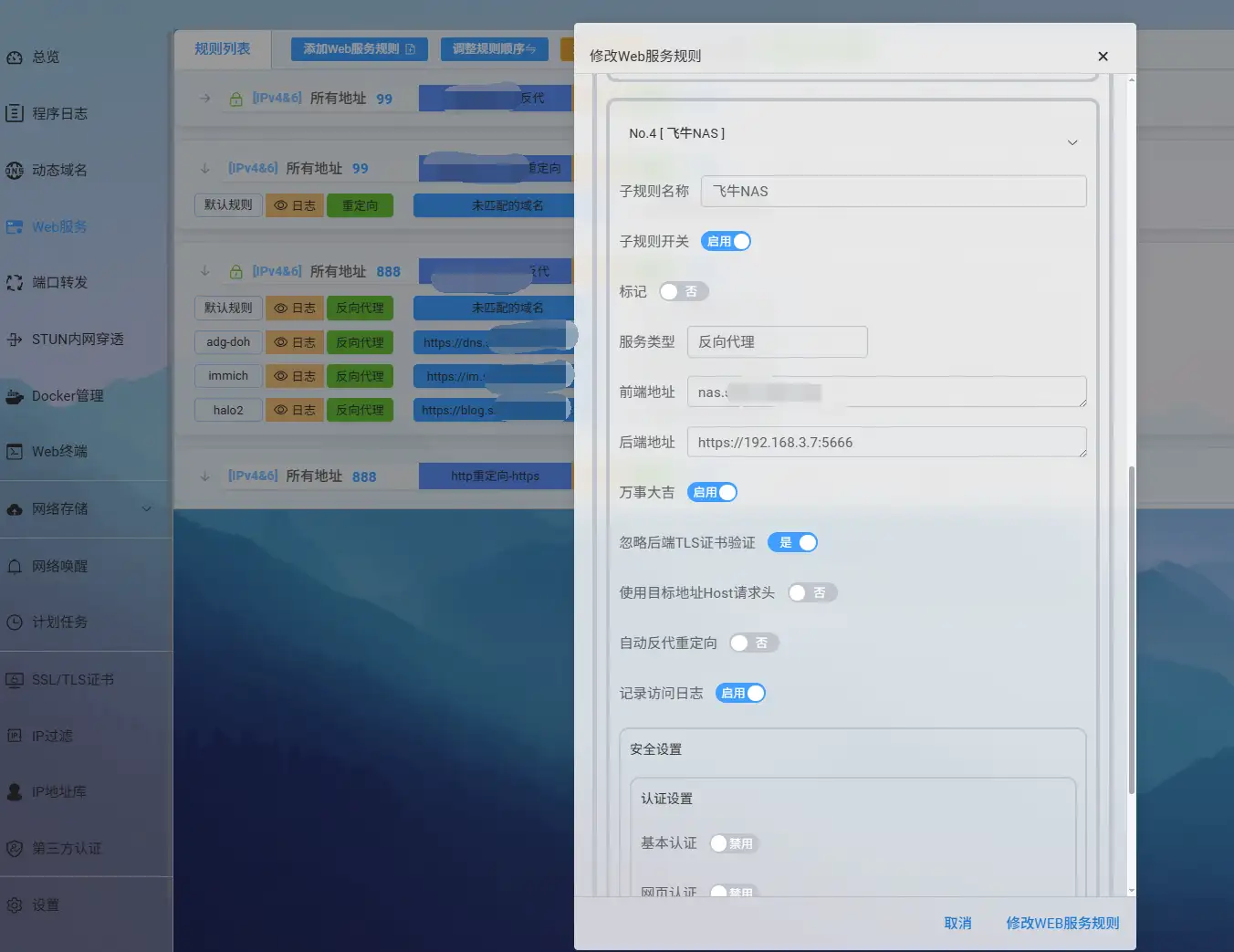Screen dimensions: 1234x952
Task: Switch to the 规则列表 tab
Action: click(x=222, y=48)
